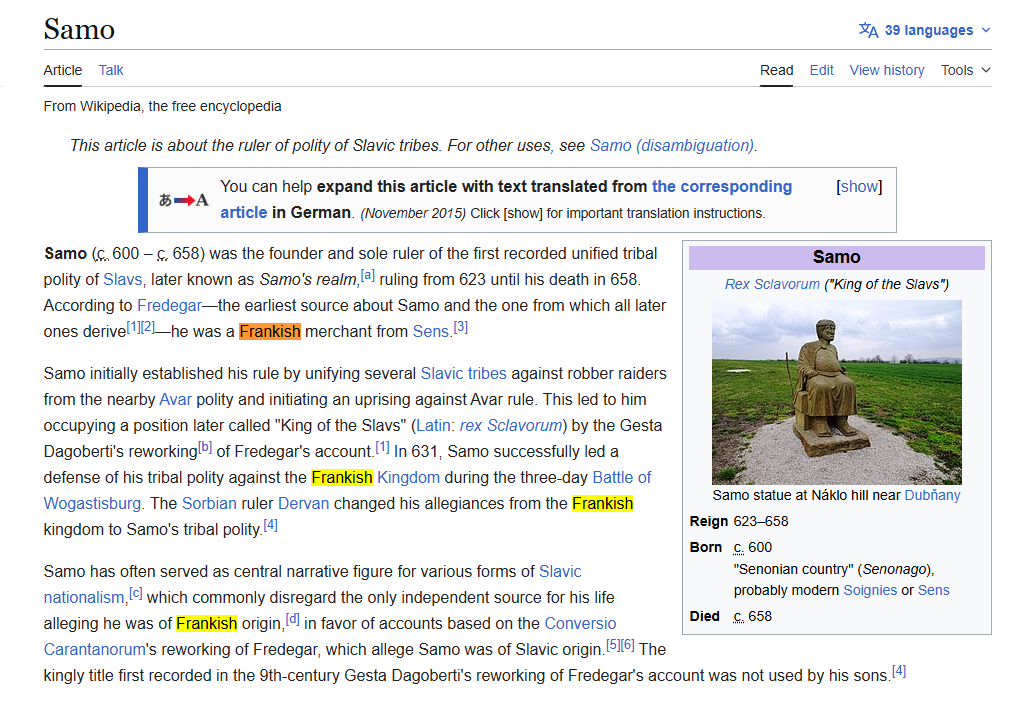The height and width of the screenshot is (707, 1017).
Task: Select the Read tab
Action: tap(777, 70)
